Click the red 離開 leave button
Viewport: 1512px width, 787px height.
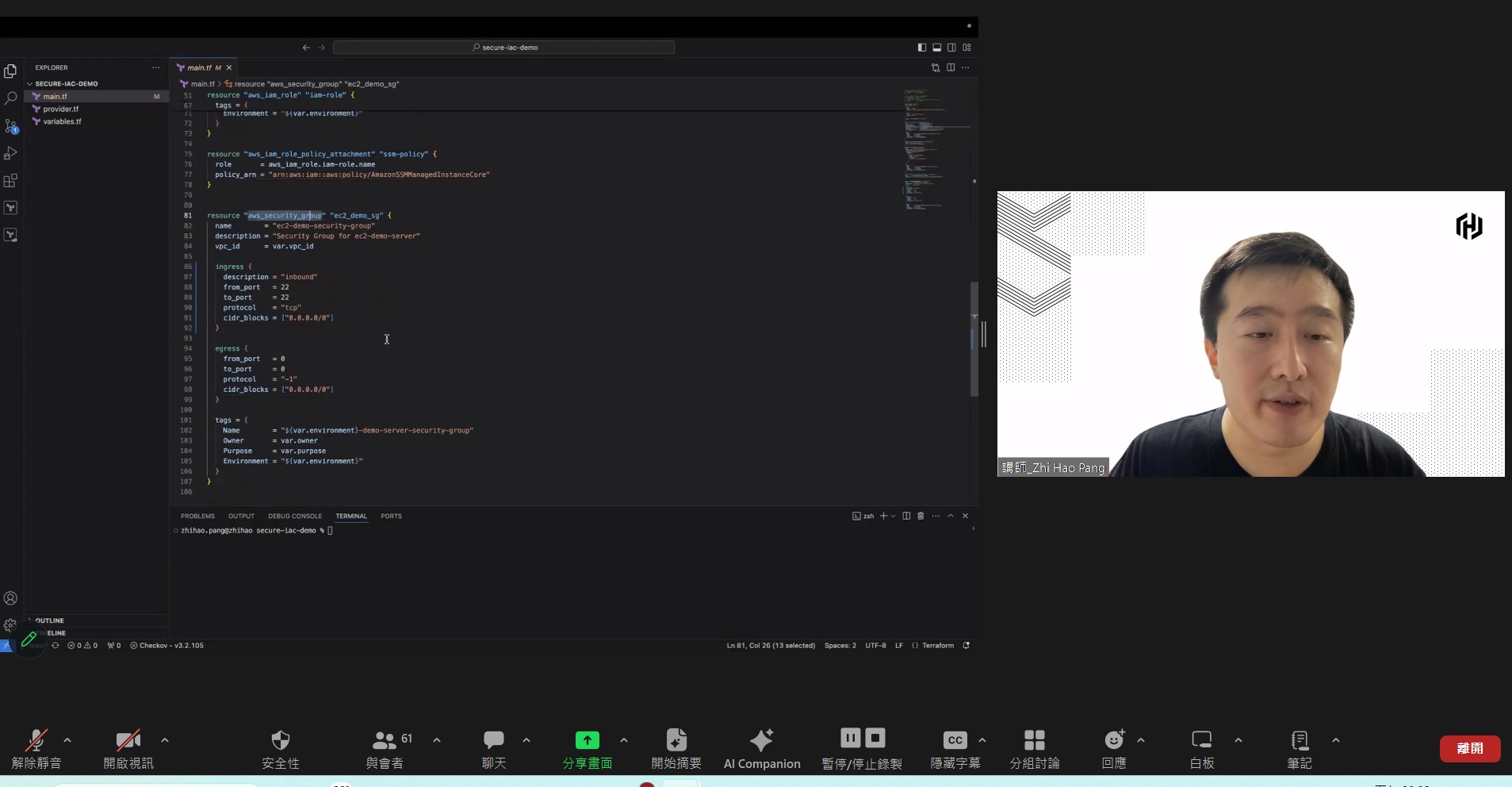[x=1469, y=748]
